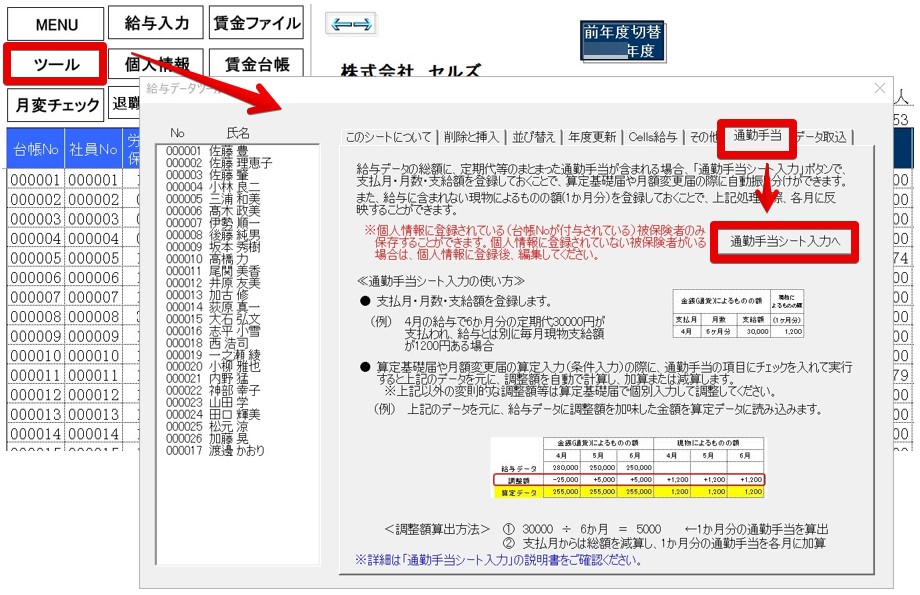Close the 給与データツール dialog
Image resolution: width=920 pixels, height=595 pixels.
point(880,88)
